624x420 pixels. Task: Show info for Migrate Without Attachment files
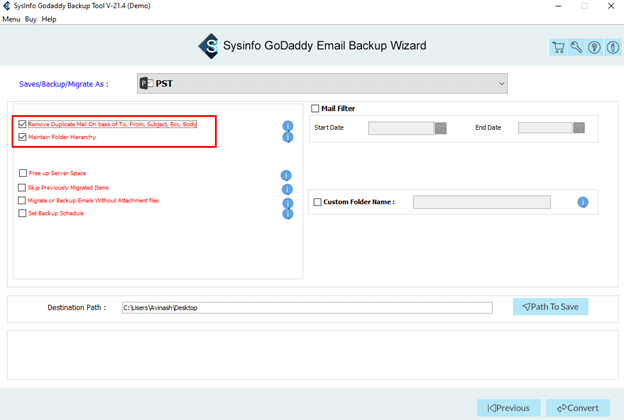point(288,203)
